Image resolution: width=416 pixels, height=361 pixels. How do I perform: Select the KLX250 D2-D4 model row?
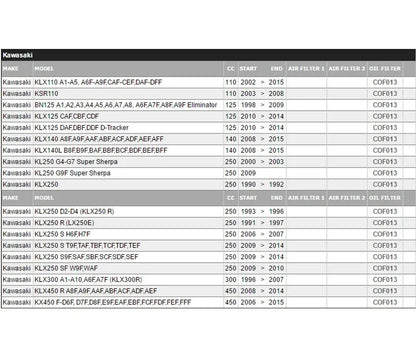[x=208, y=212]
